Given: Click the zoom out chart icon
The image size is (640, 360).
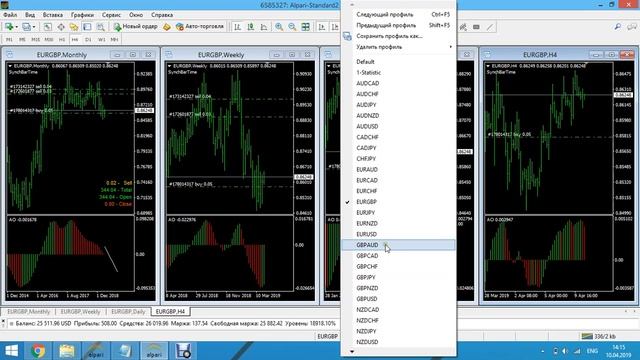Looking at the screenshot, I should tap(292, 27).
